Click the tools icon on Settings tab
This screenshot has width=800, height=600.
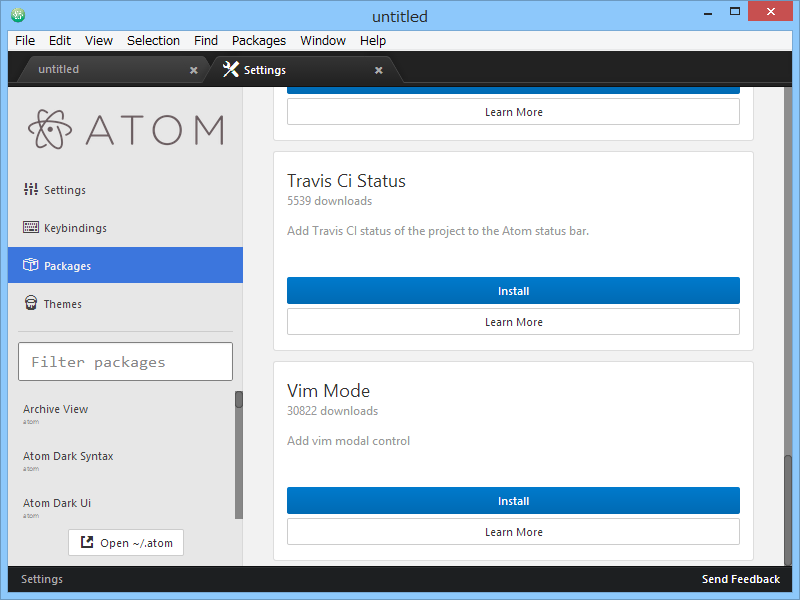[x=231, y=69]
